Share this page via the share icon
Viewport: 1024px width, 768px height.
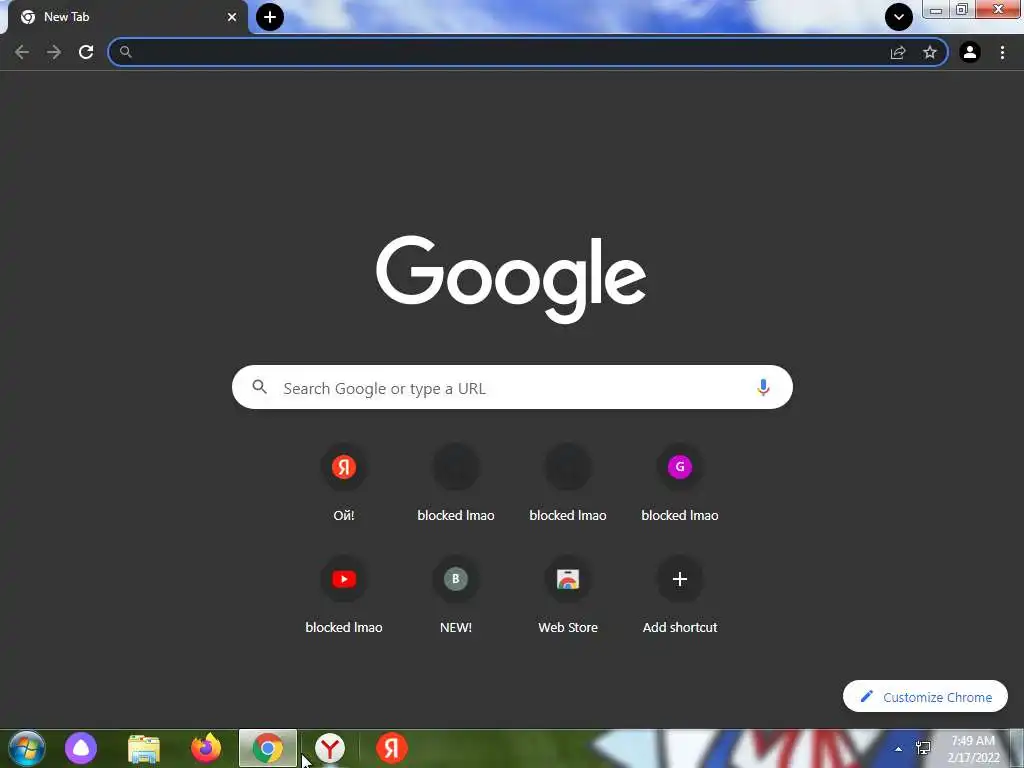(898, 52)
